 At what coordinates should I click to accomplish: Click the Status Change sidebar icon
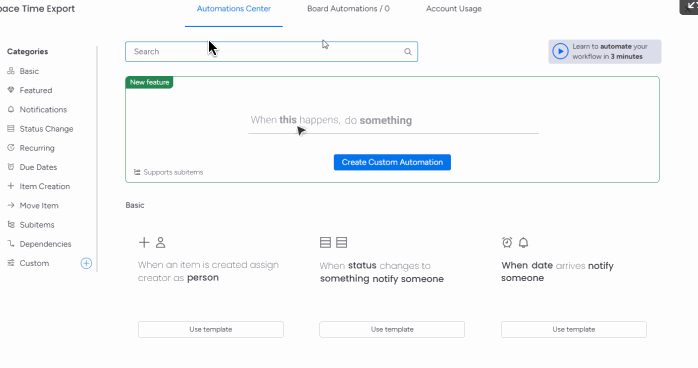11,129
